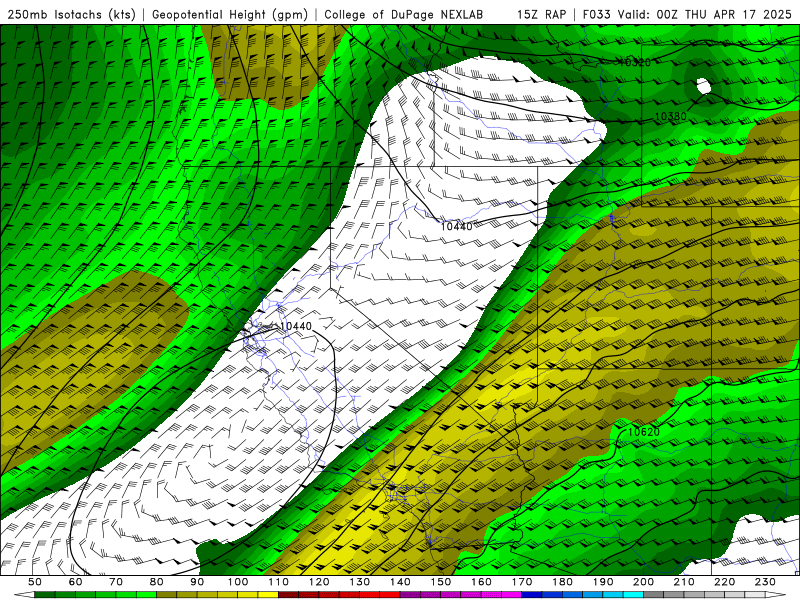Click the 'F033' forecast hour text
This screenshot has width=800, height=600.
(596, 14)
